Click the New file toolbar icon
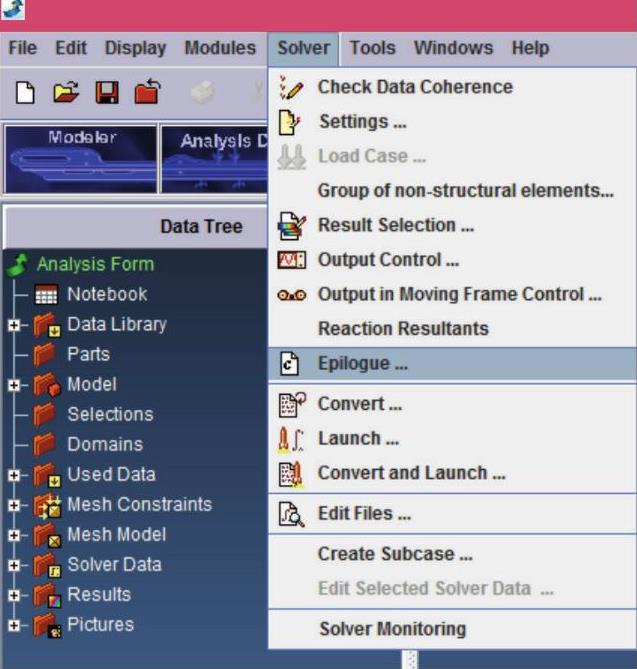The image size is (637, 669). point(25,93)
